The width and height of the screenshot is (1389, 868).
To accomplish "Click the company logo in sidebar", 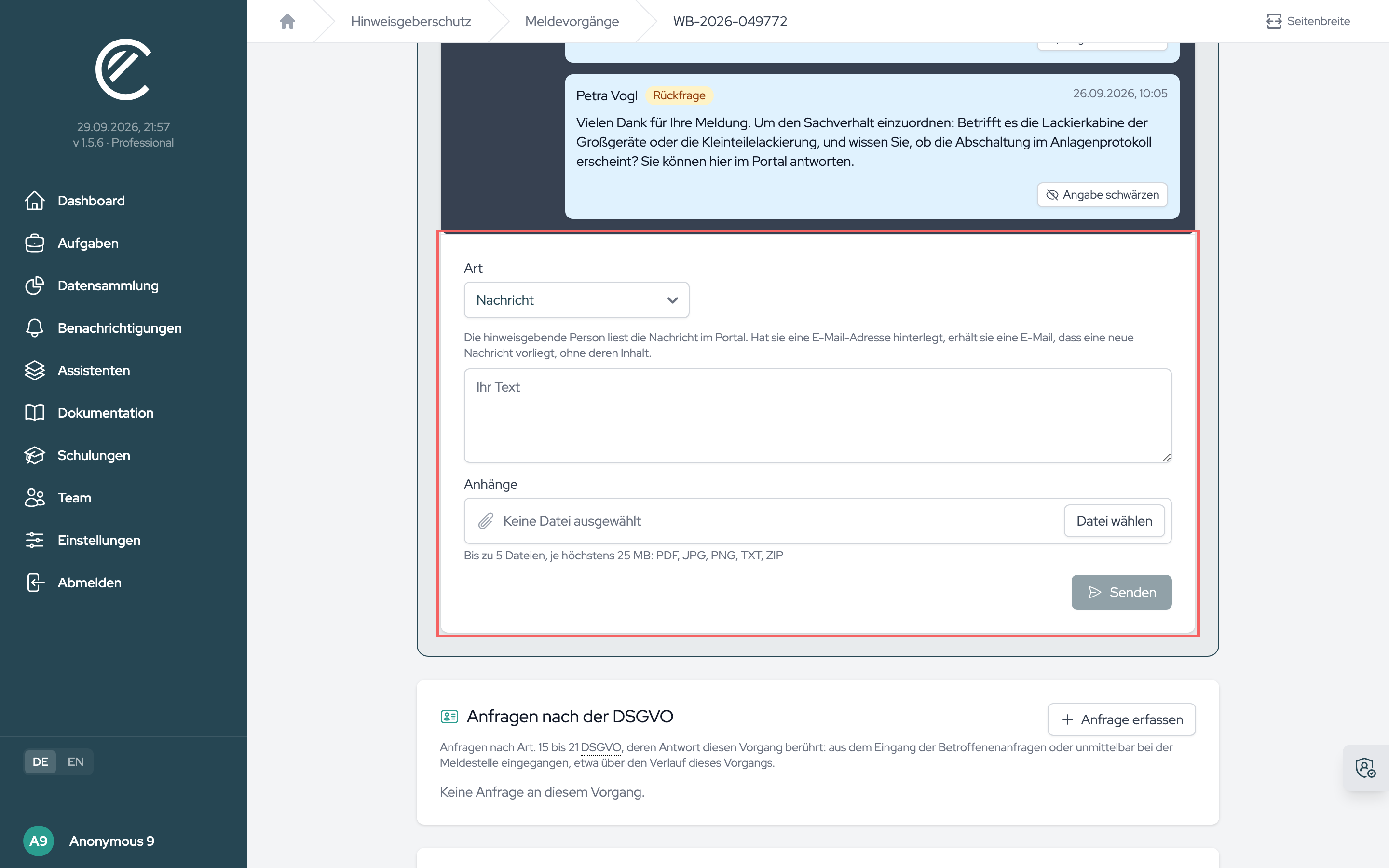I will tap(123, 69).
